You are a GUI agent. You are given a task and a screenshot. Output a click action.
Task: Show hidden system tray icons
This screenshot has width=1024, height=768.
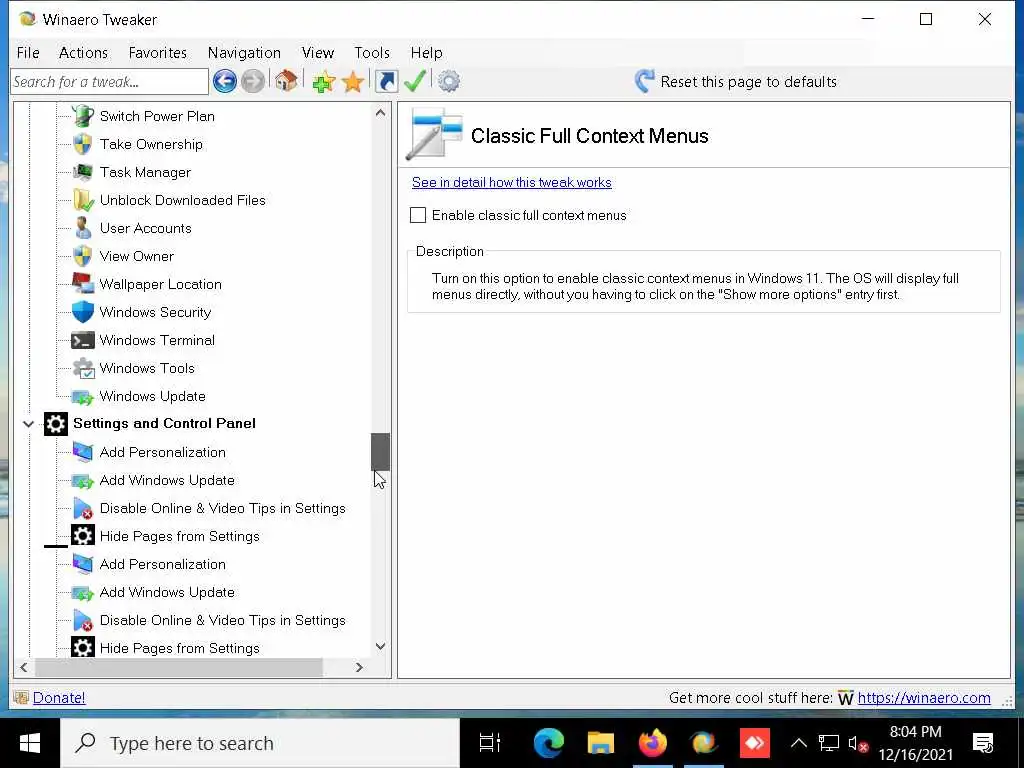799,743
